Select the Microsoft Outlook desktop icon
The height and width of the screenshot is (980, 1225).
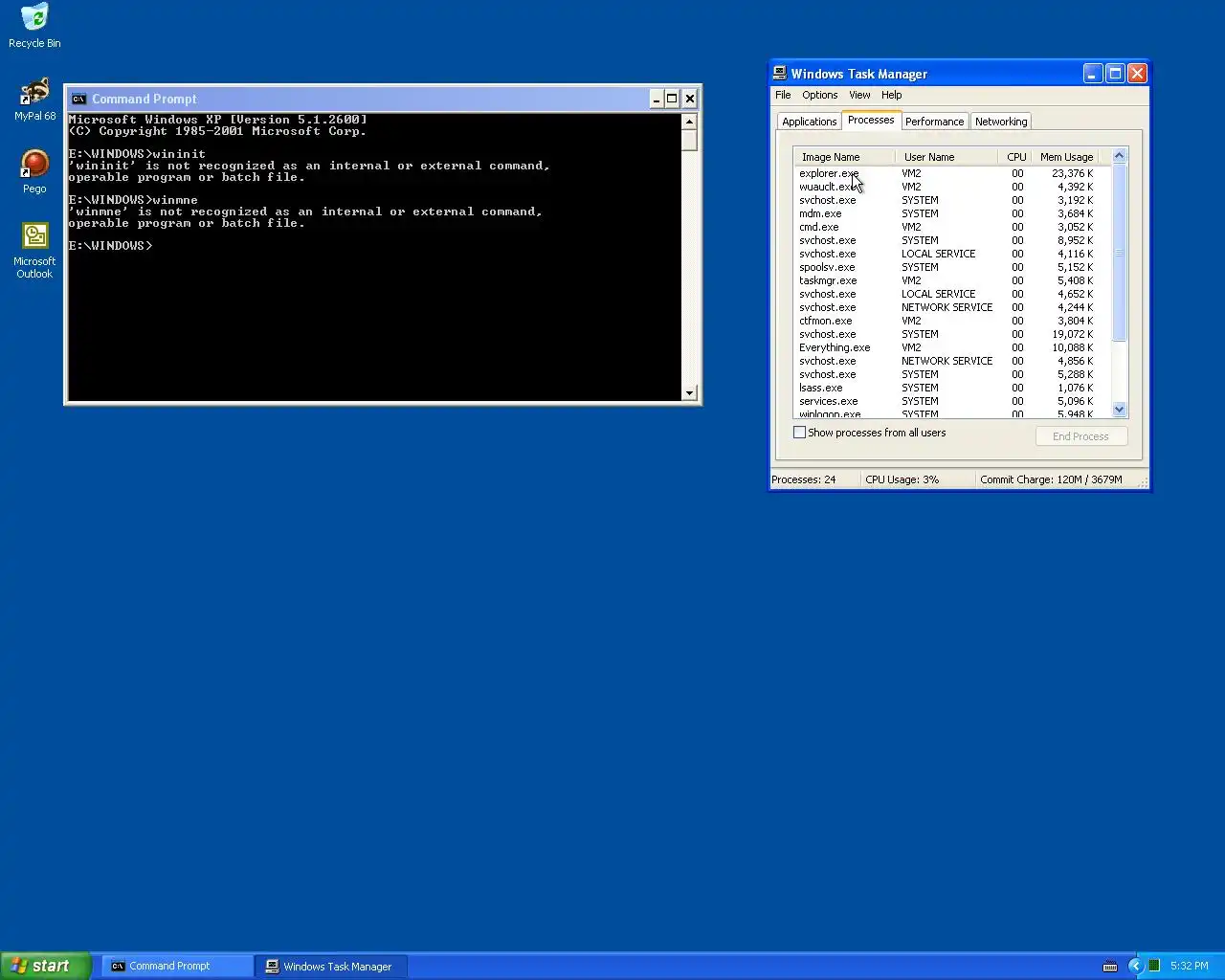click(x=34, y=250)
